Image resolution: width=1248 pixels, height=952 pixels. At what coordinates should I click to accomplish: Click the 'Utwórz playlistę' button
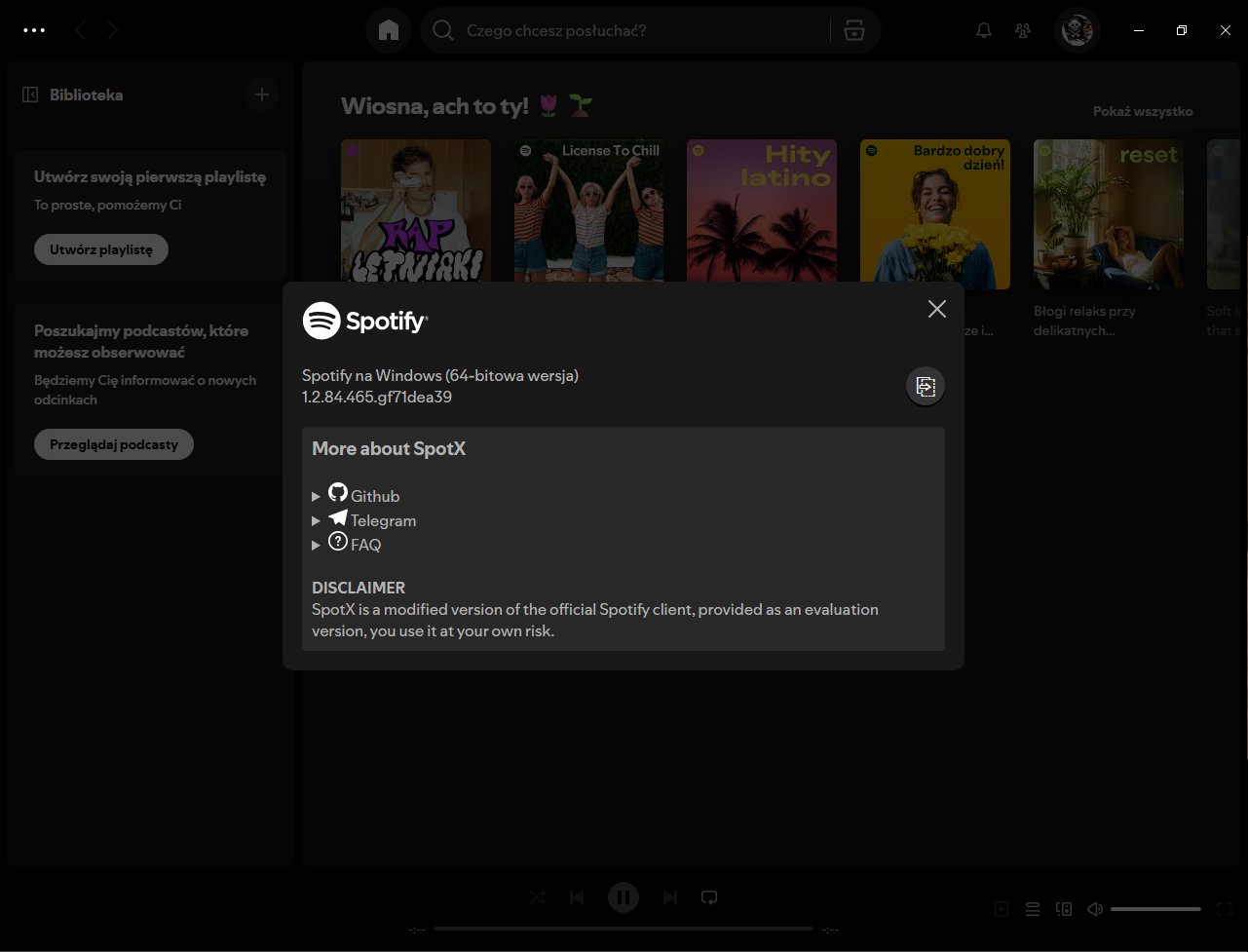point(101,249)
